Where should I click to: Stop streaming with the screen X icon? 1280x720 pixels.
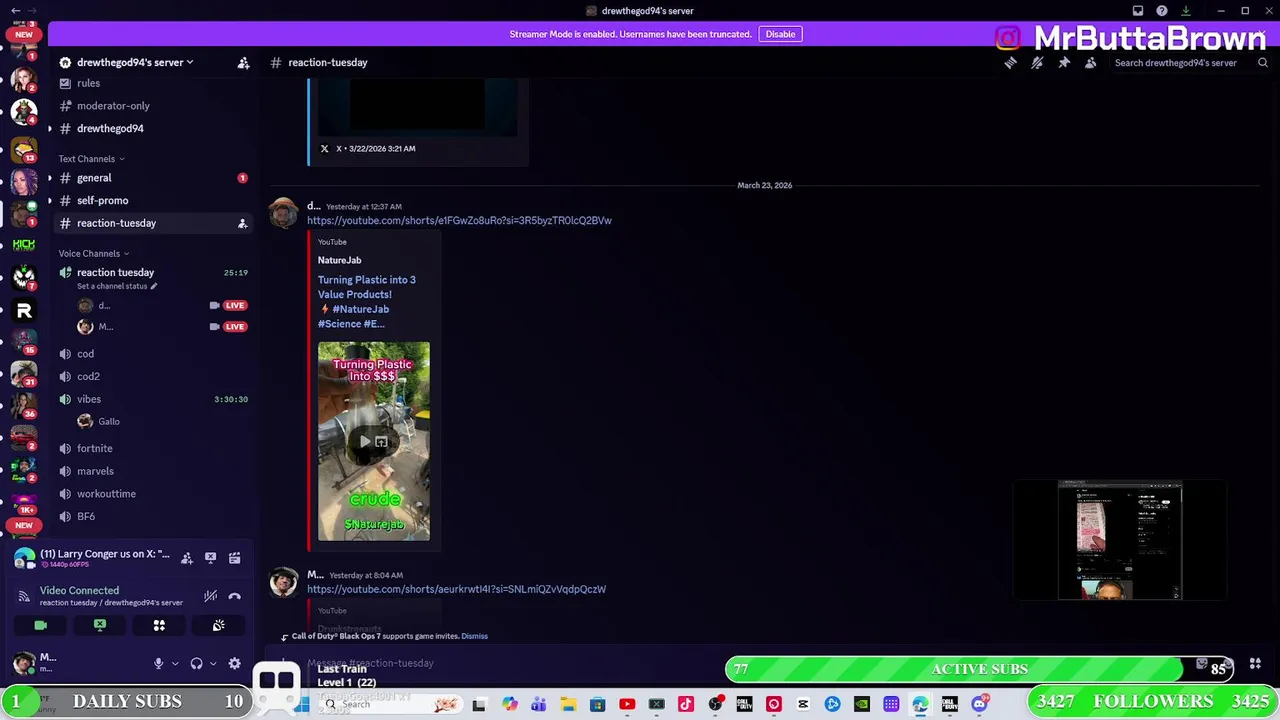210,558
